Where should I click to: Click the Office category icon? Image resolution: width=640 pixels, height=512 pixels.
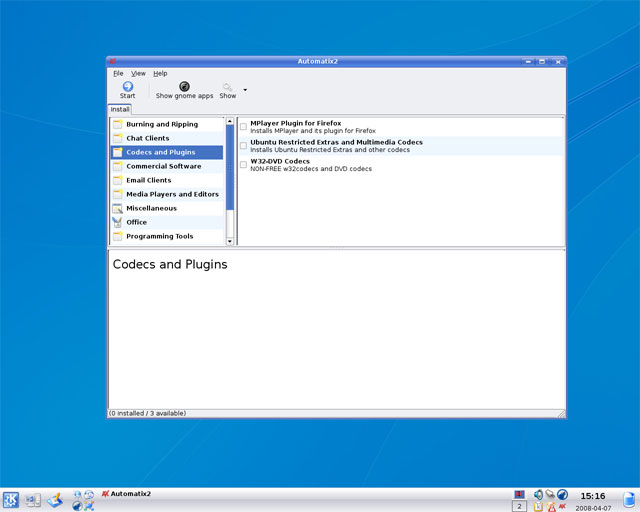(x=118, y=222)
